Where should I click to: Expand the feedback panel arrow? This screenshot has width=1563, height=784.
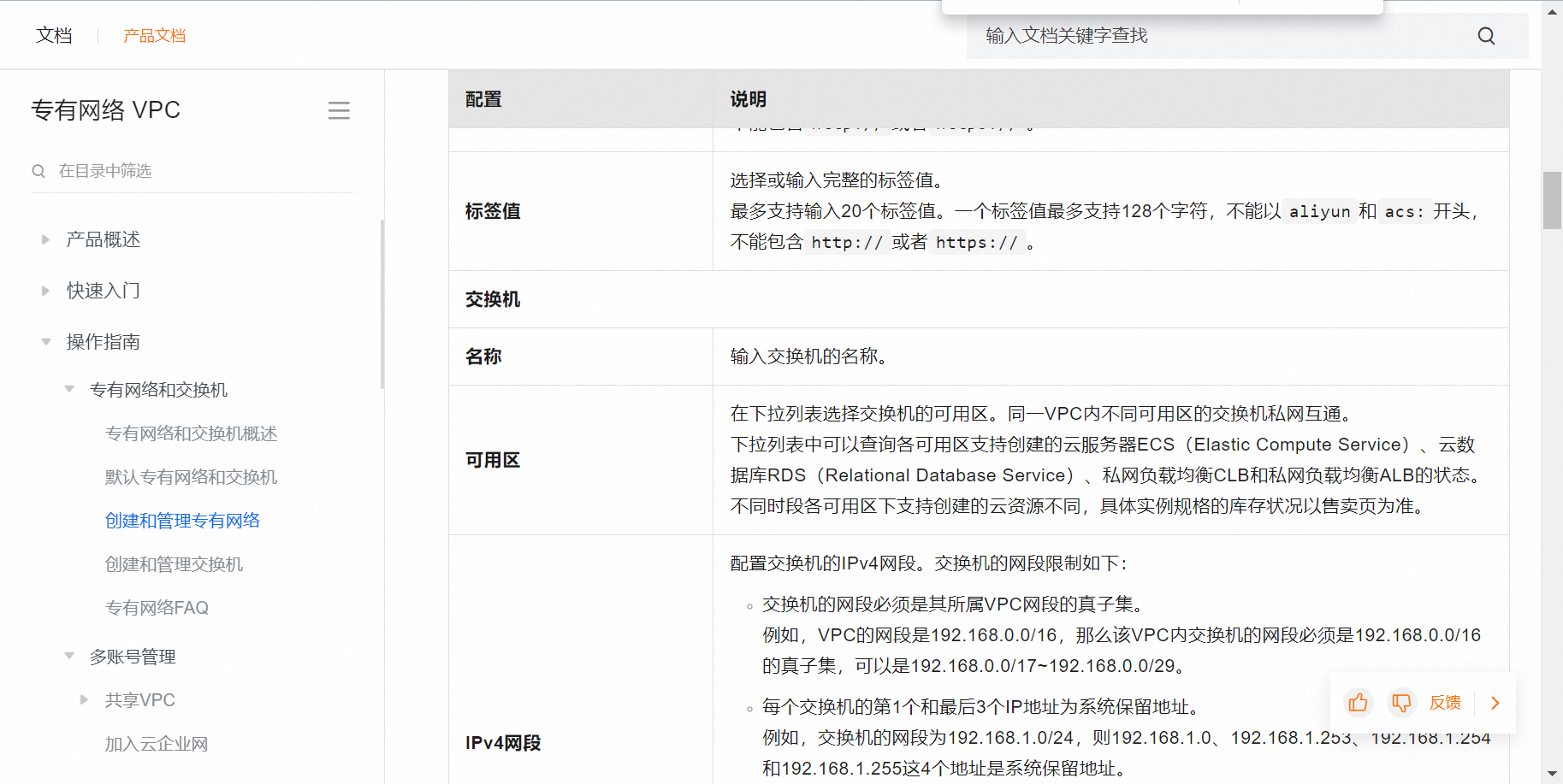(1495, 703)
